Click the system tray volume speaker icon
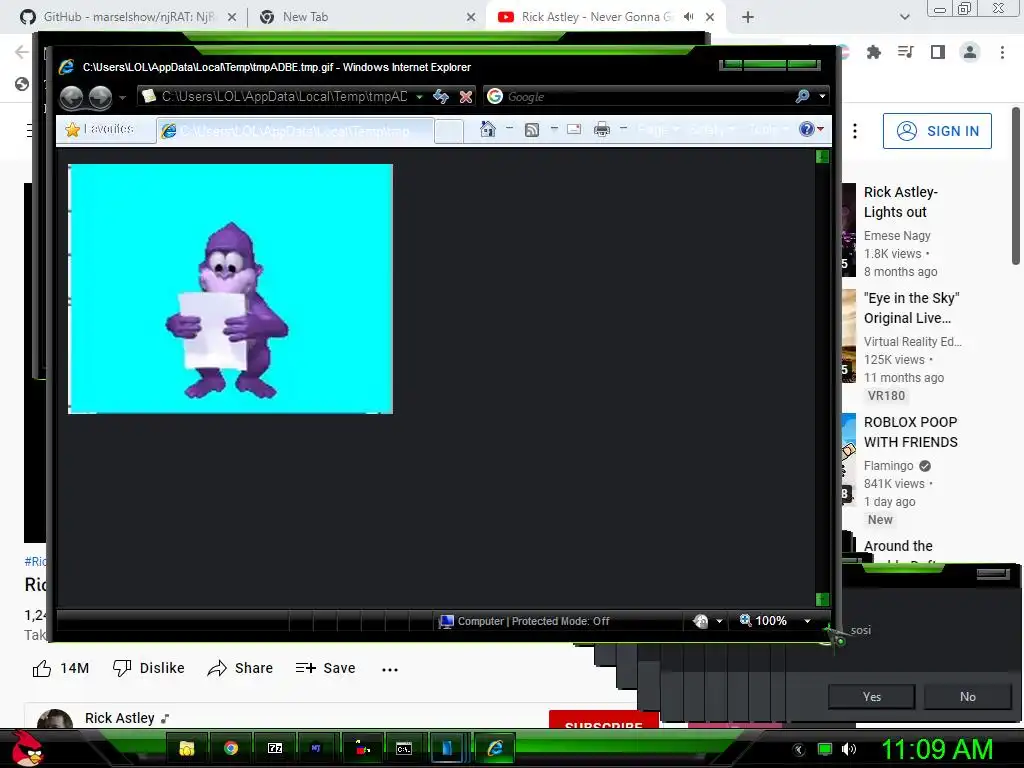The width and height of the screenshot is (1024, 768). click(848, 749)
